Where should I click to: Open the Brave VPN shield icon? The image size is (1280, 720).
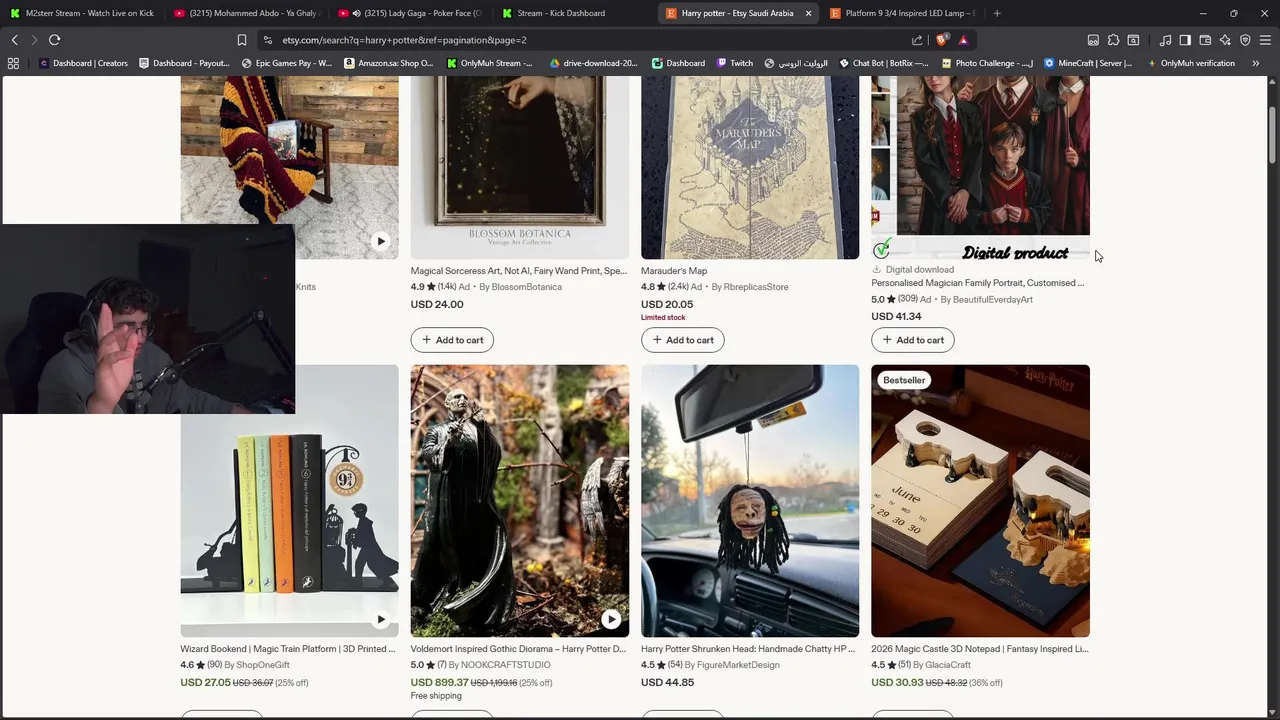click(1245, 40)
